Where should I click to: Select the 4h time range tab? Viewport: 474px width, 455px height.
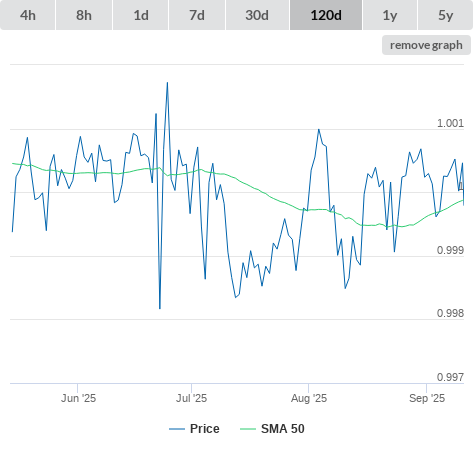coord(28,15)
